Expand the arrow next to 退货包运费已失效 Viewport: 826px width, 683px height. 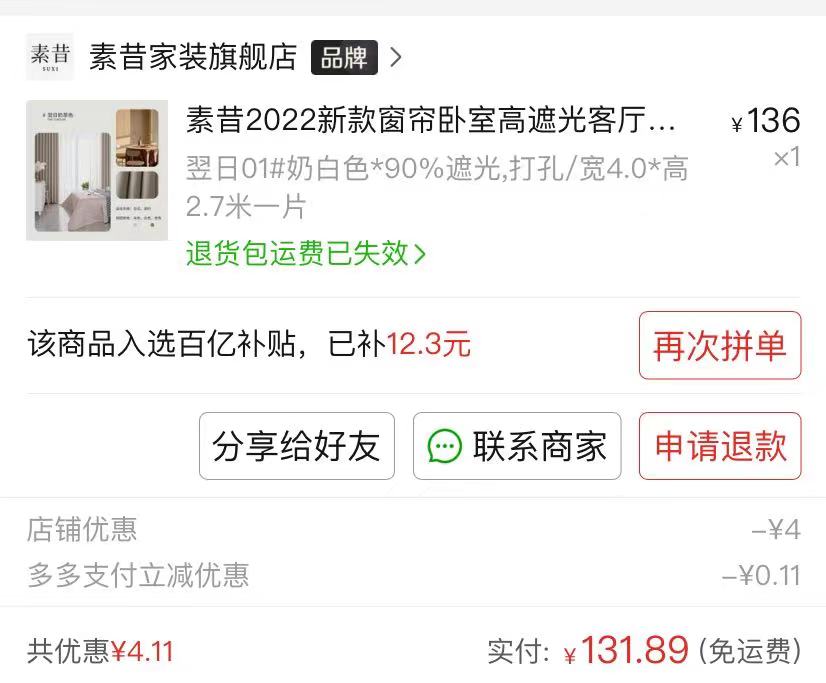[420, 254]
